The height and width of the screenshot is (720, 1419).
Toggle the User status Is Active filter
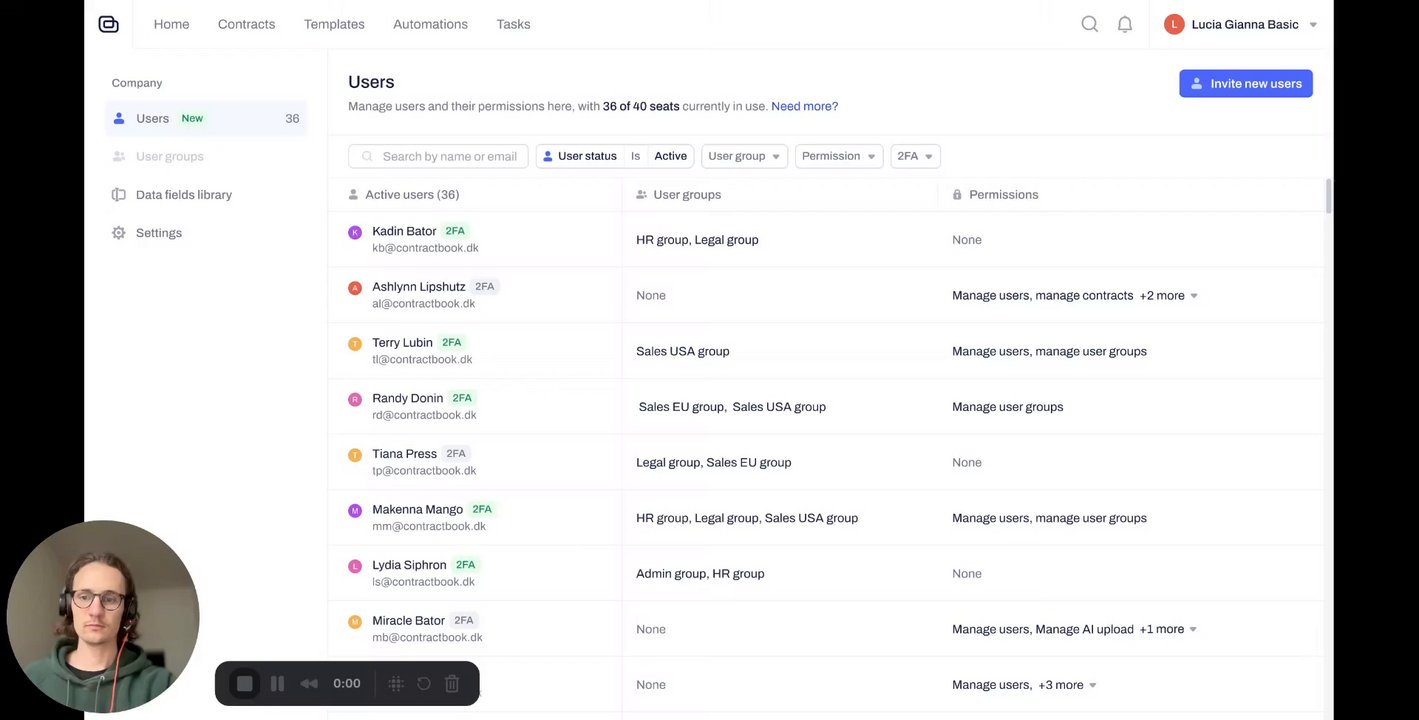(x=615, y=156)
